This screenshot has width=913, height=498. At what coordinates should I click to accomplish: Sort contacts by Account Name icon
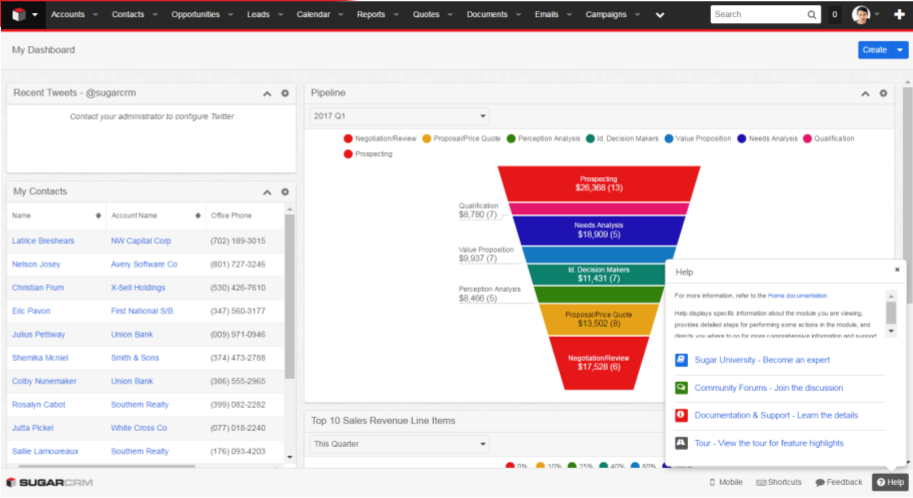click(x=198, y=216)
